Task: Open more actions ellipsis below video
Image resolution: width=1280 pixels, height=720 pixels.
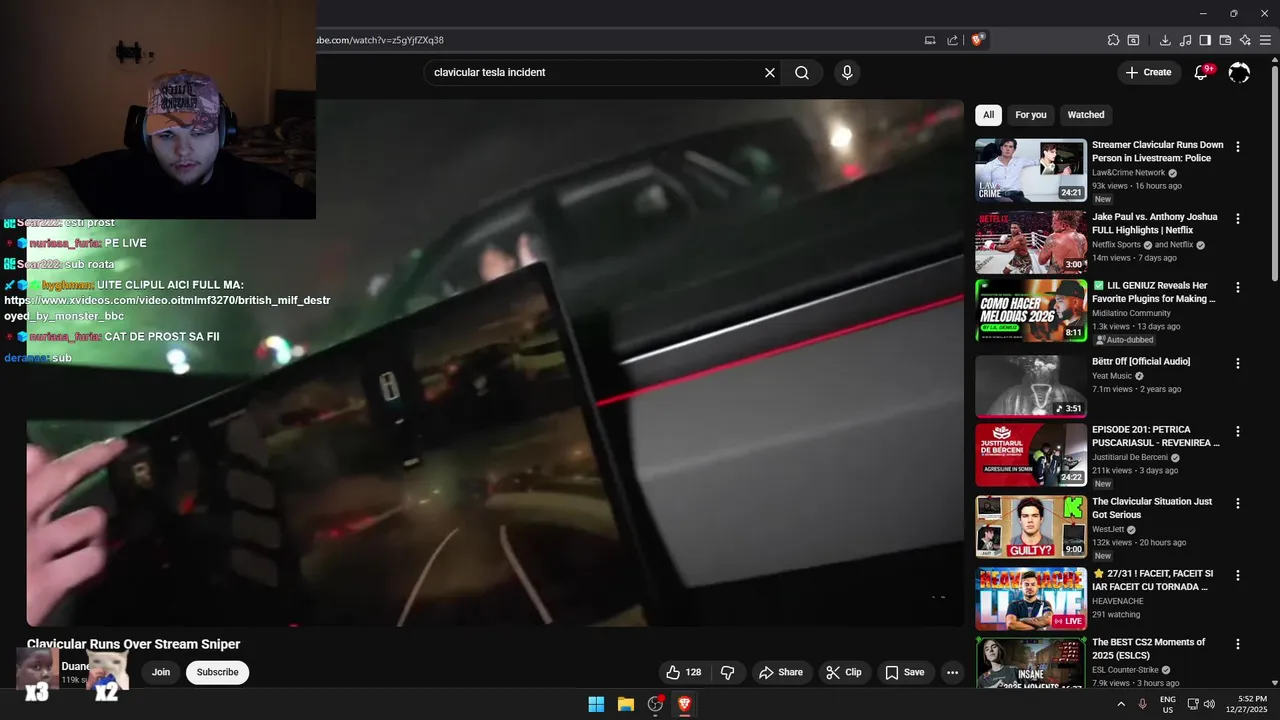Action: [952, 672]
